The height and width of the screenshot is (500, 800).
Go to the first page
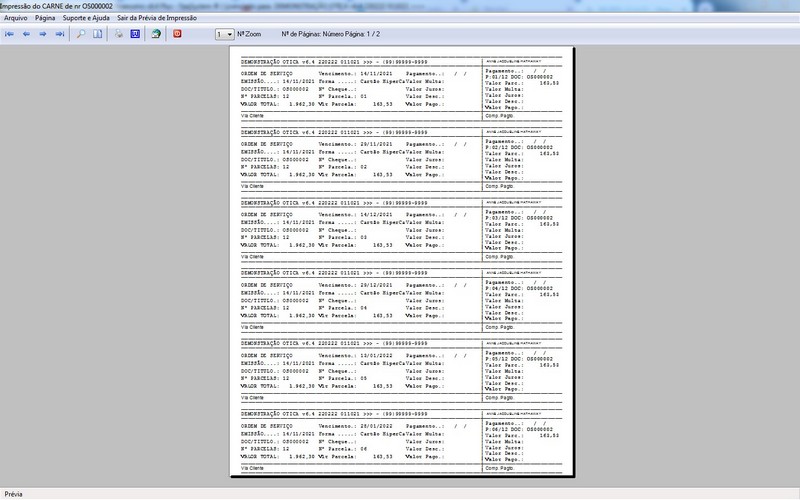(9, 34)
